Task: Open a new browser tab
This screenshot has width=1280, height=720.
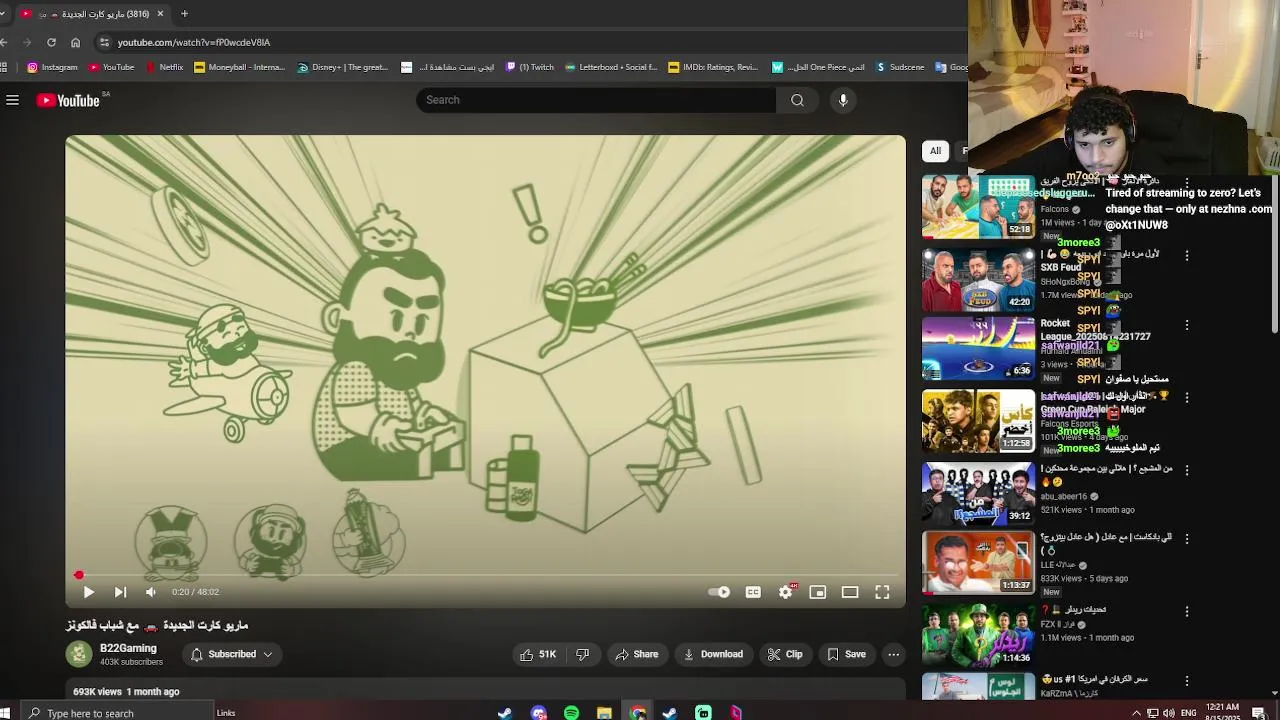Action: 184,14
